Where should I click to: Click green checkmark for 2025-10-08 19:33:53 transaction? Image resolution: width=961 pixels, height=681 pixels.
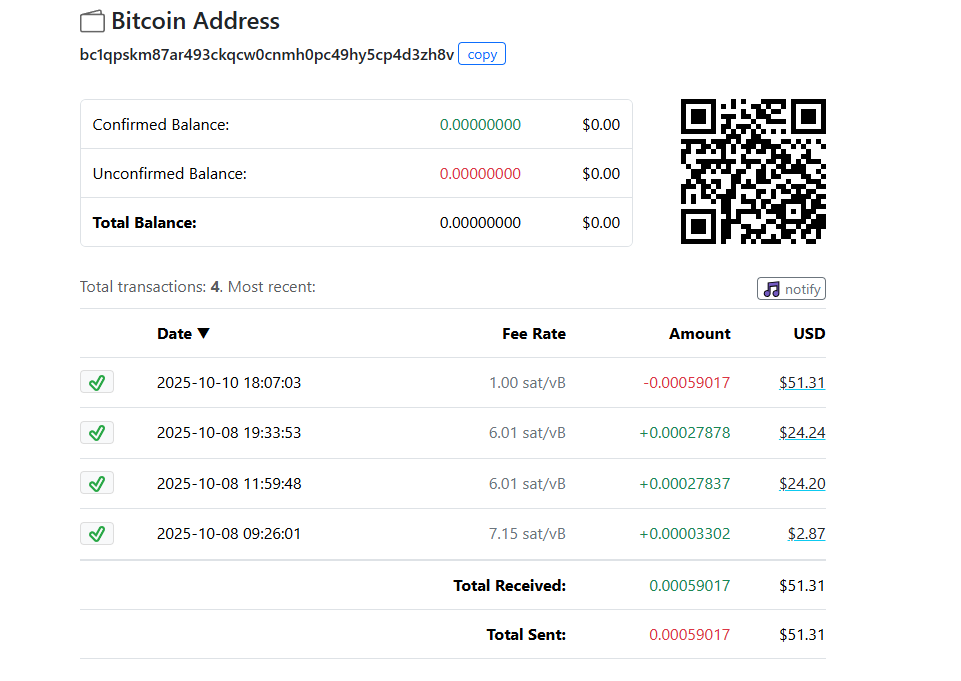pos(97,433)
